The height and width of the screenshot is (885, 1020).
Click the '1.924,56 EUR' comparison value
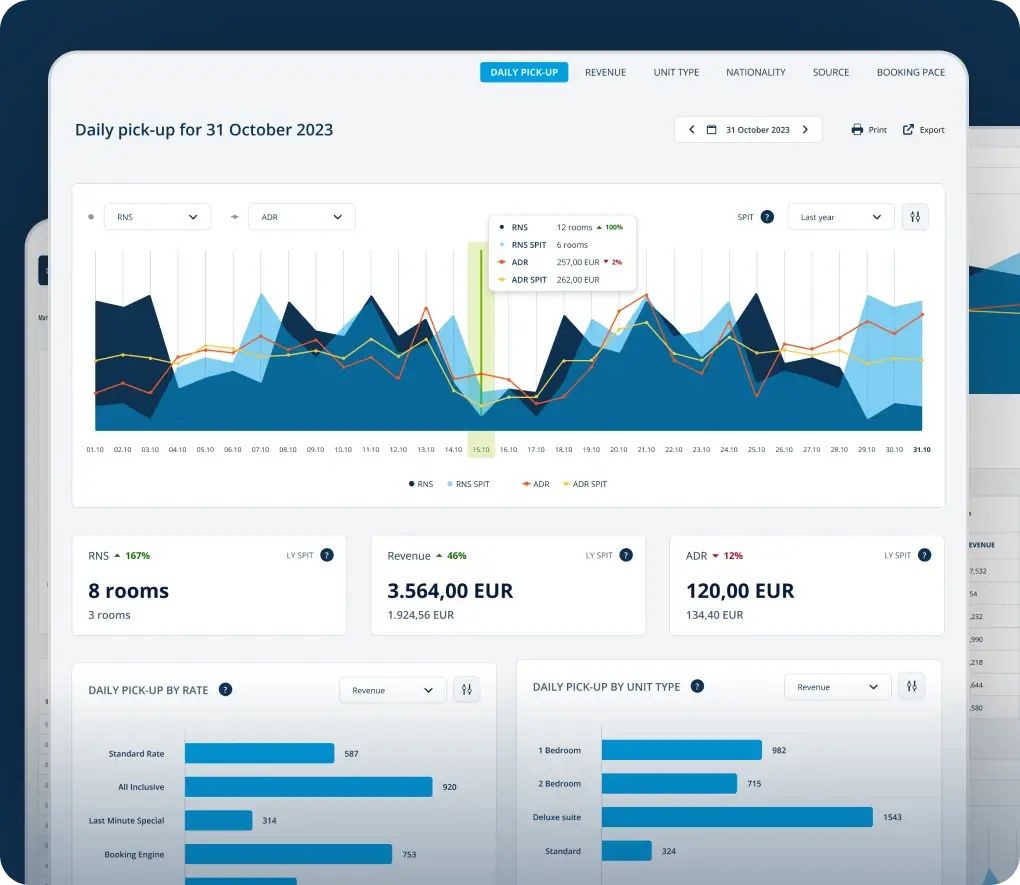[x=421, y=615]
